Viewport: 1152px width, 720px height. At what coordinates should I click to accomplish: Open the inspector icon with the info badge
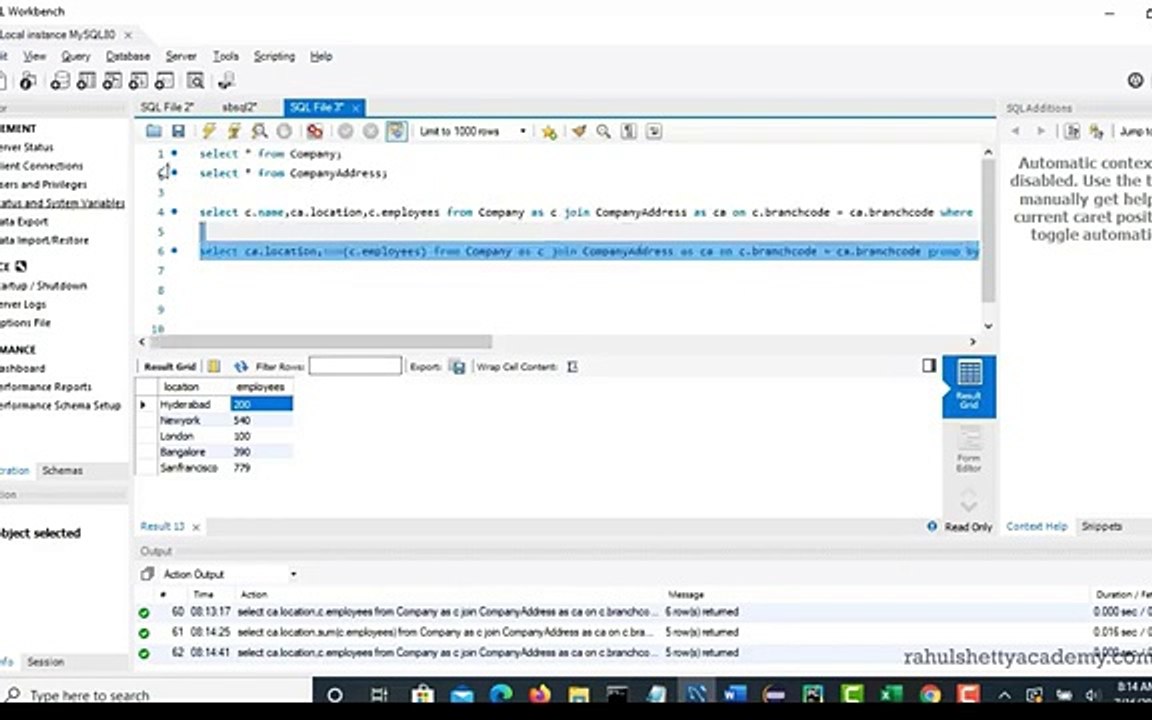(x=28, y=81)
